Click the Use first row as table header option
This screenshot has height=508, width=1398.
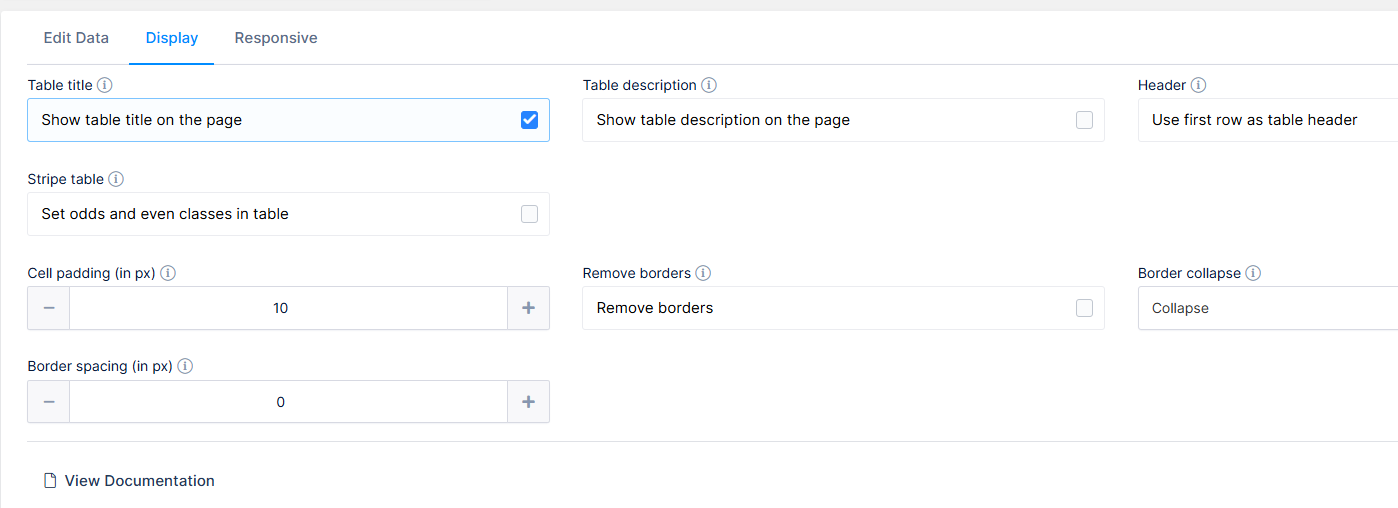tap(1268, 120)
